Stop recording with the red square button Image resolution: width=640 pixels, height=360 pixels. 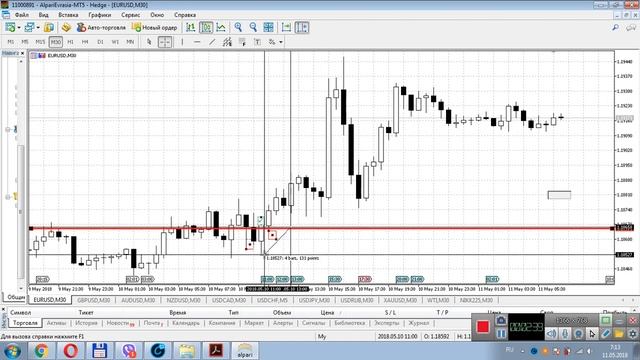coord(482,327)
